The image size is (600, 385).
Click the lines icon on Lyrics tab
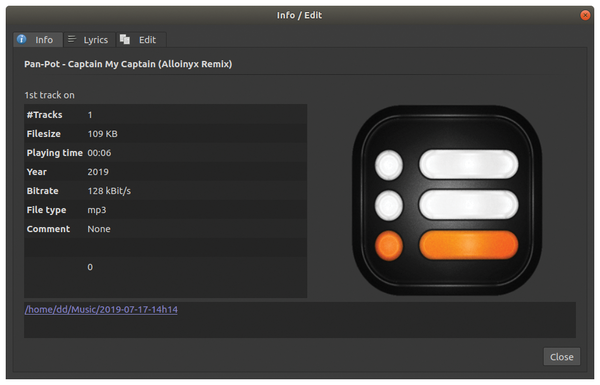pyautogui.click(x=72, y=39)
